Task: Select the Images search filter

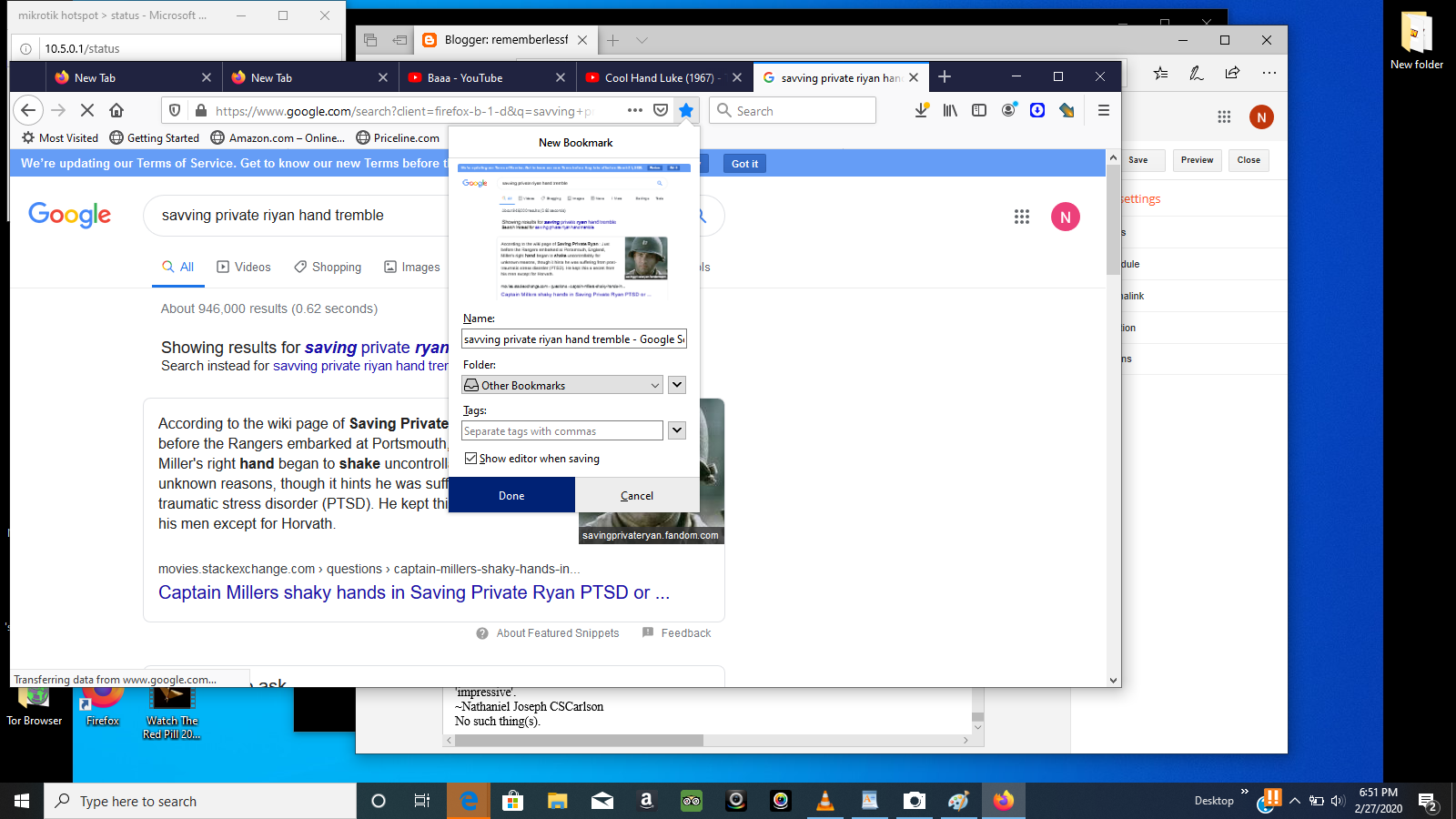Action: coord(412,267)
